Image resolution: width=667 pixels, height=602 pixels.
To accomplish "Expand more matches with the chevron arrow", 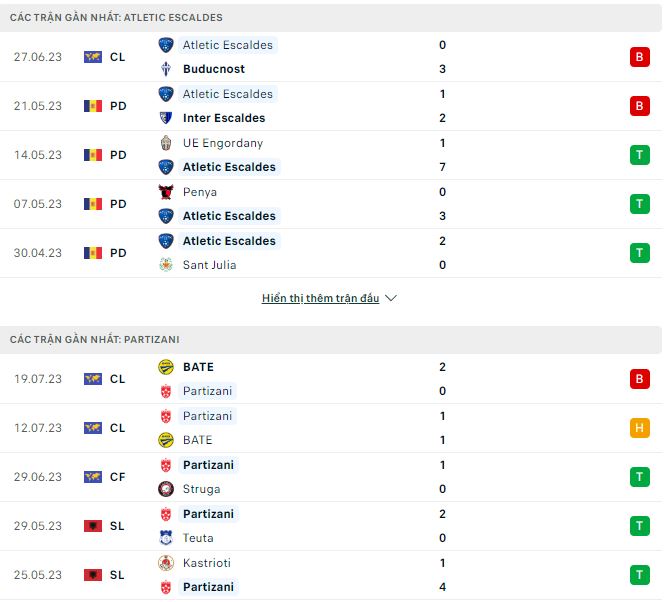I will pyautogui.click(x=391, y=299).
